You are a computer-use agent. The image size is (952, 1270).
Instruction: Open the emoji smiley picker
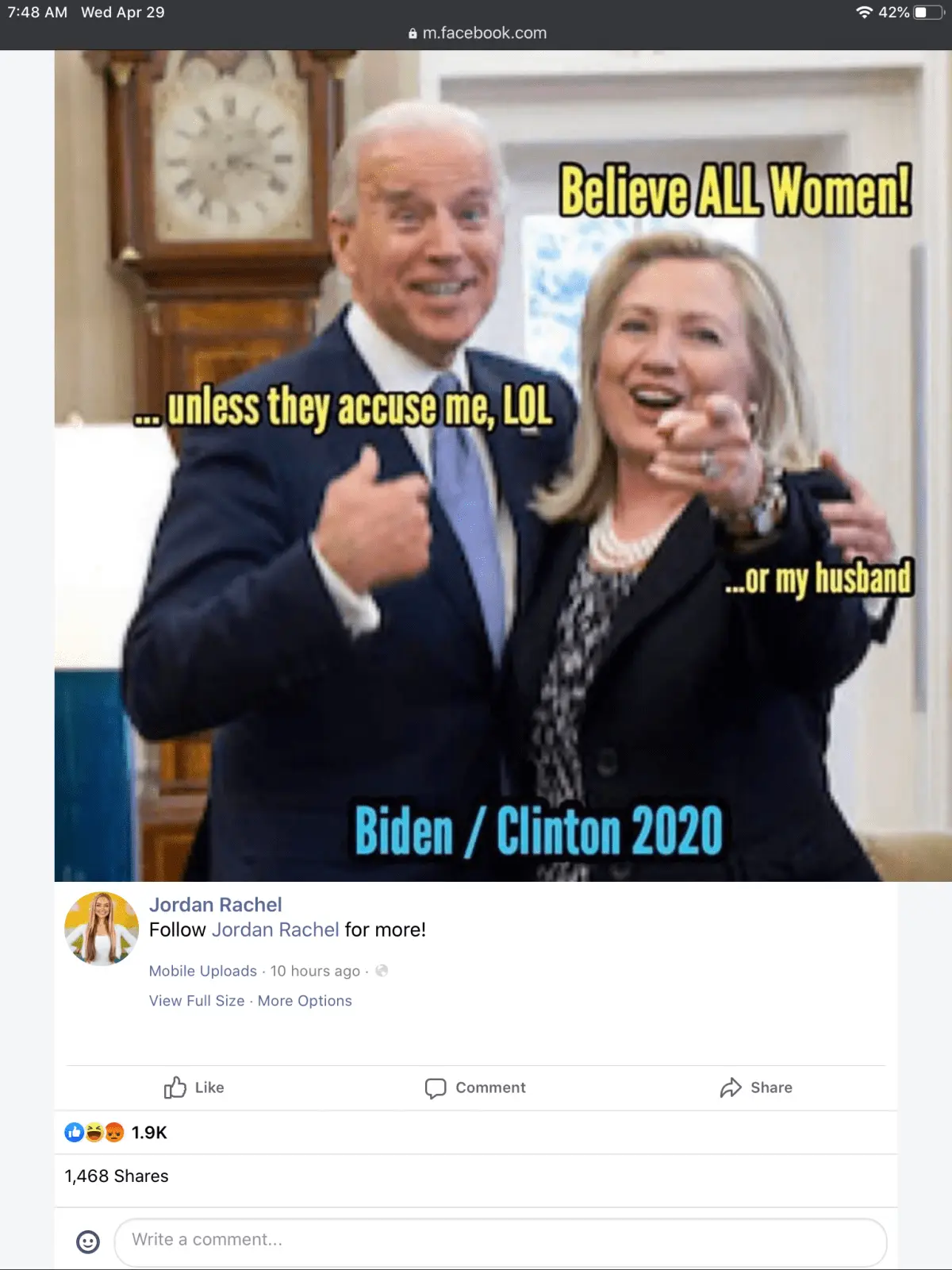pyautogui.click(x=88, y=1241)
